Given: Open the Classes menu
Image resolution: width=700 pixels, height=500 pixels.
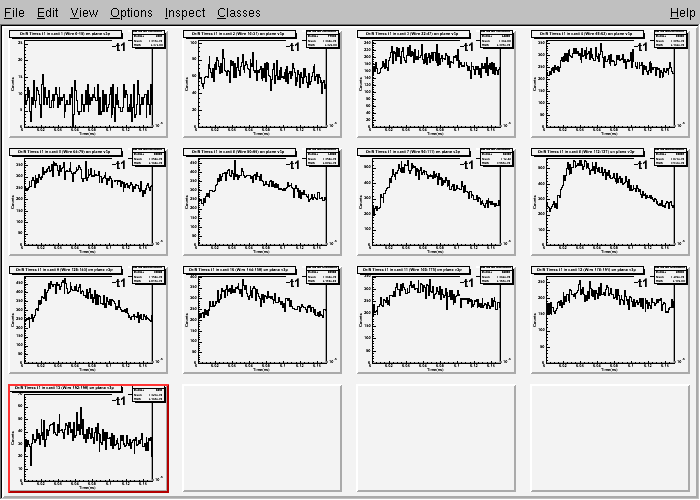Looking at the screenshot, I should (x=239, y=12).
